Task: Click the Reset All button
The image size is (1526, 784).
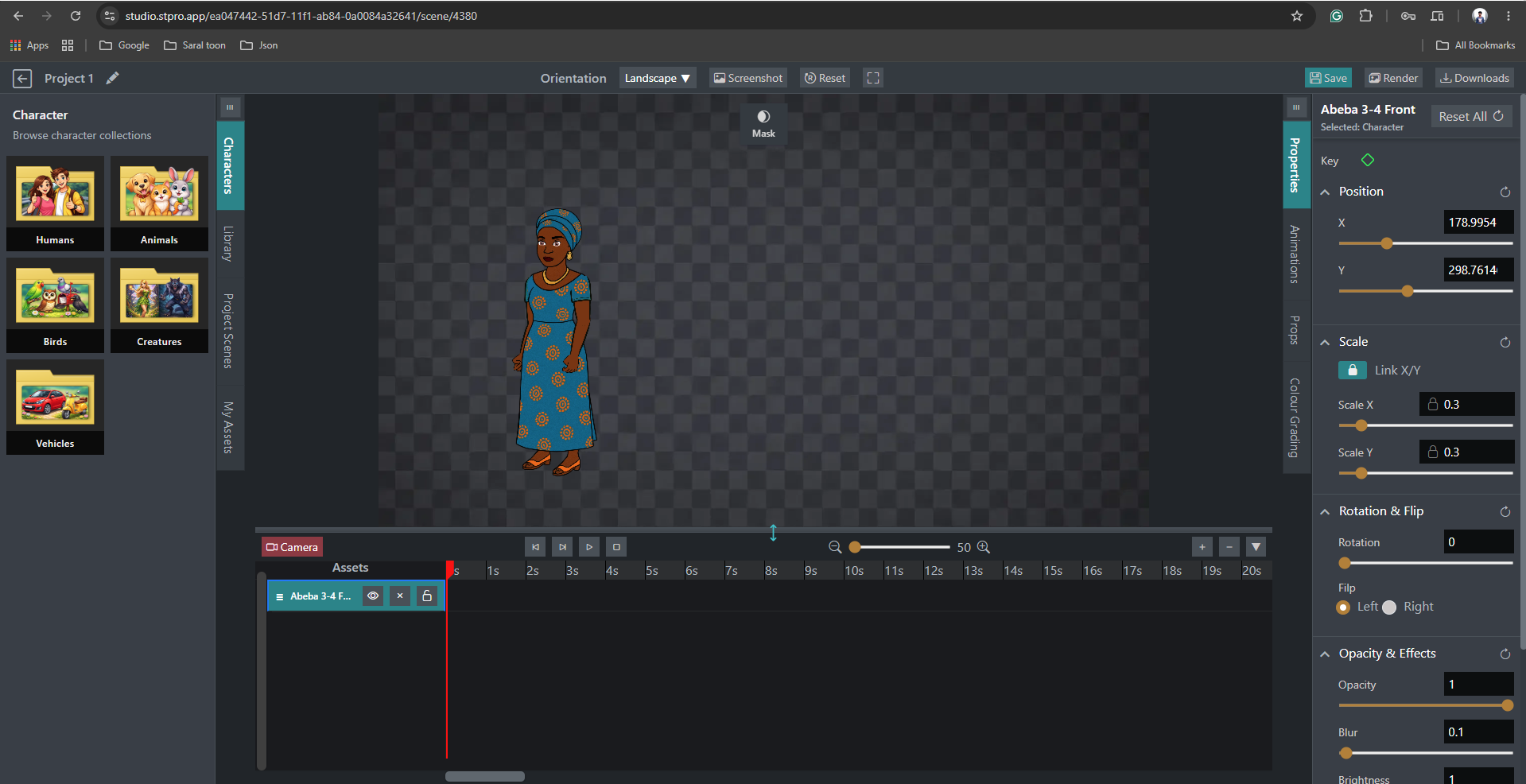Action: (x=1471, y=116)
